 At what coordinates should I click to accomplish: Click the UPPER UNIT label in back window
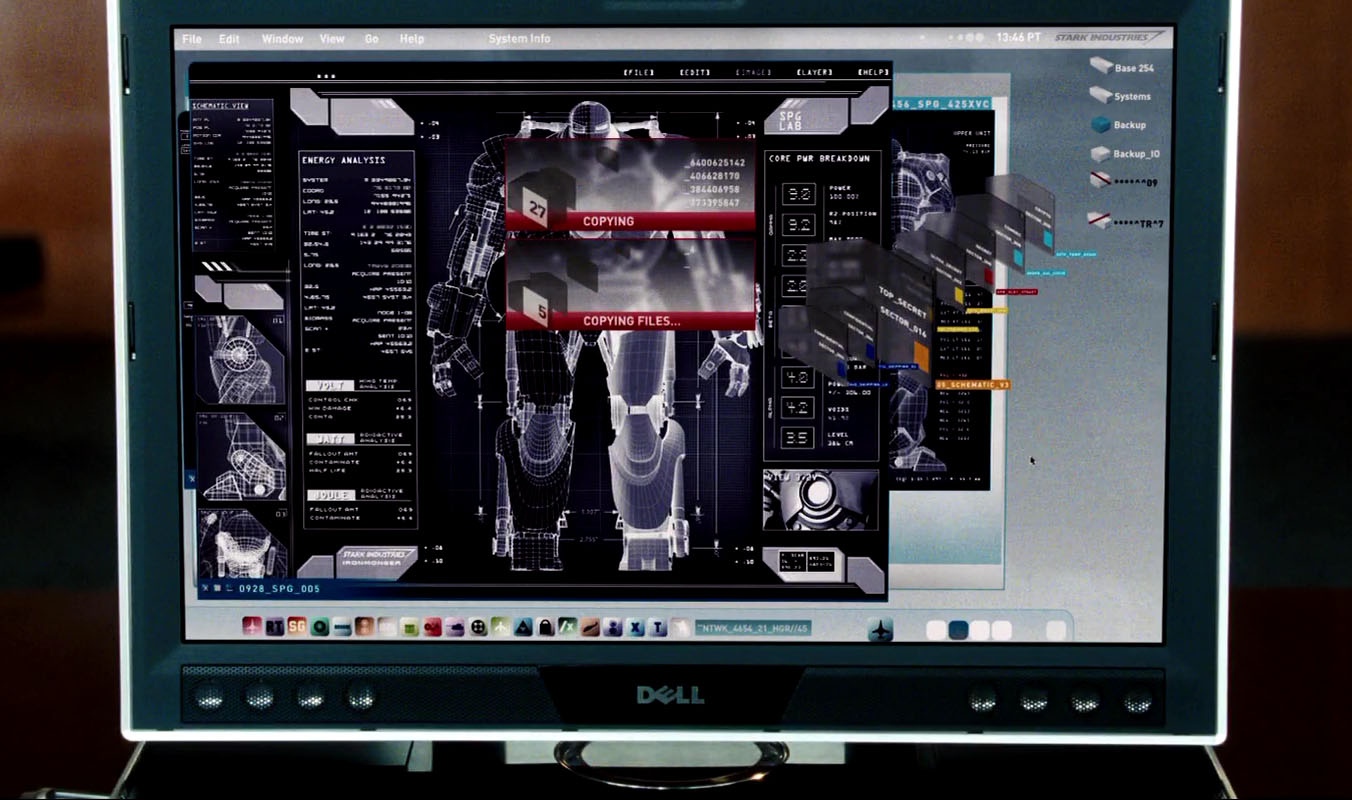point(971,133)
